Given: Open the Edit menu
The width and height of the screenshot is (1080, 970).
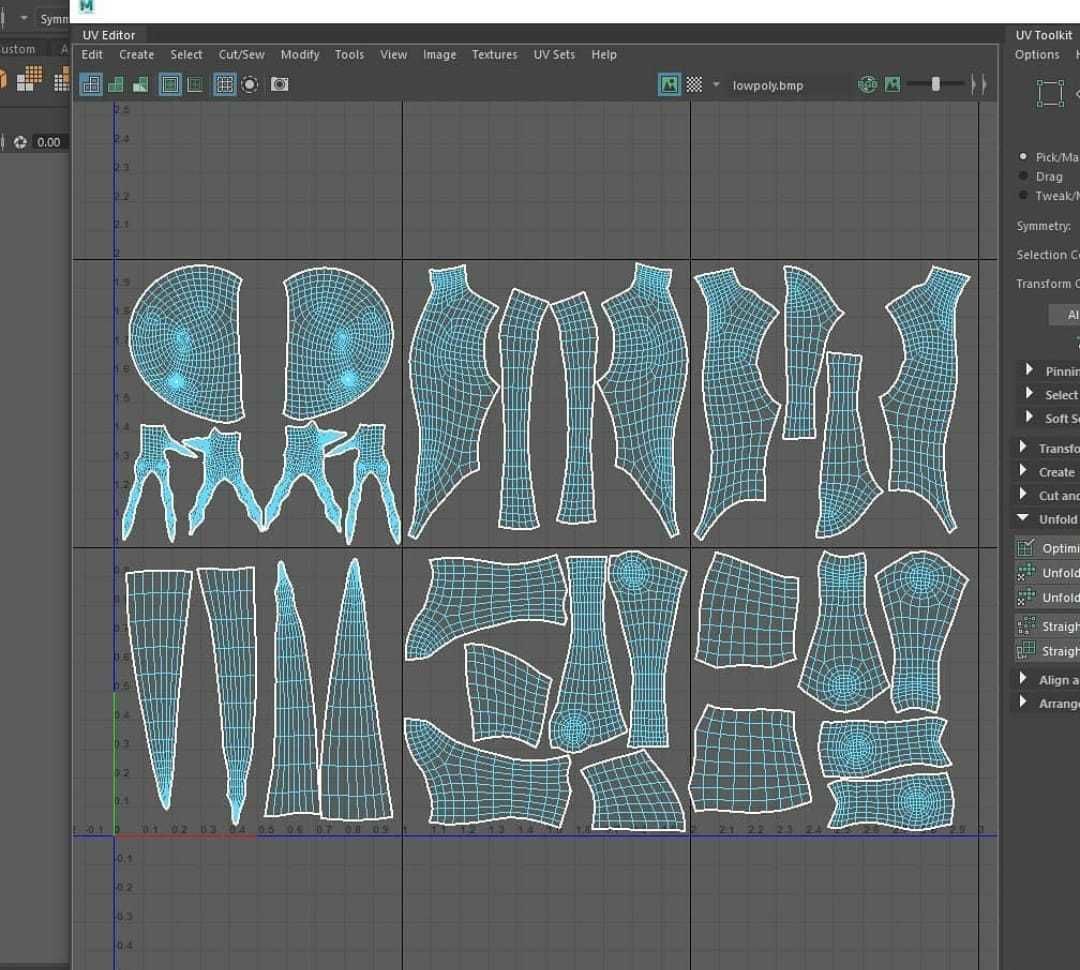Looking at the screenshot, I should click(92, 54).
